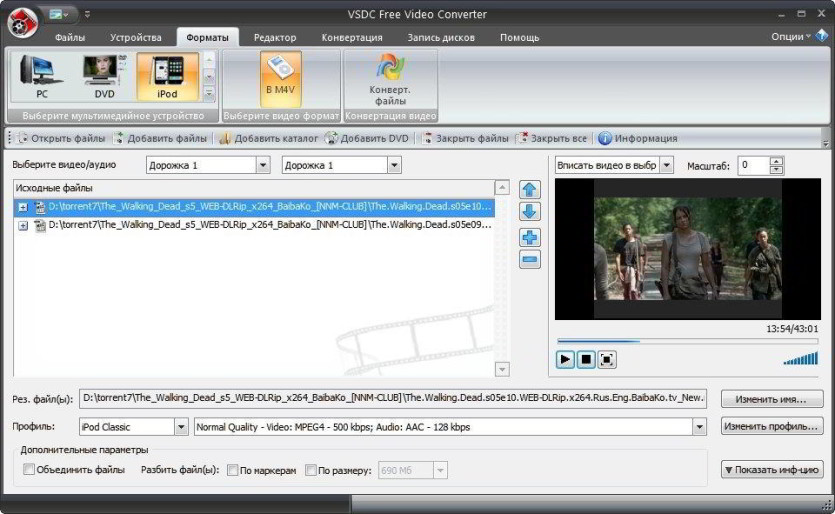Enable По маркерам split checkbox
The height and width of the screenshot is (514, 835).
[232, 470]
